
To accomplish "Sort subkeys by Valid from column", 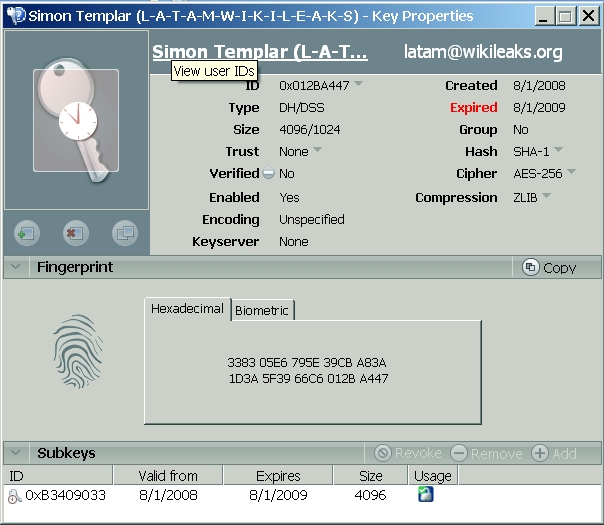I will point(168,476).
